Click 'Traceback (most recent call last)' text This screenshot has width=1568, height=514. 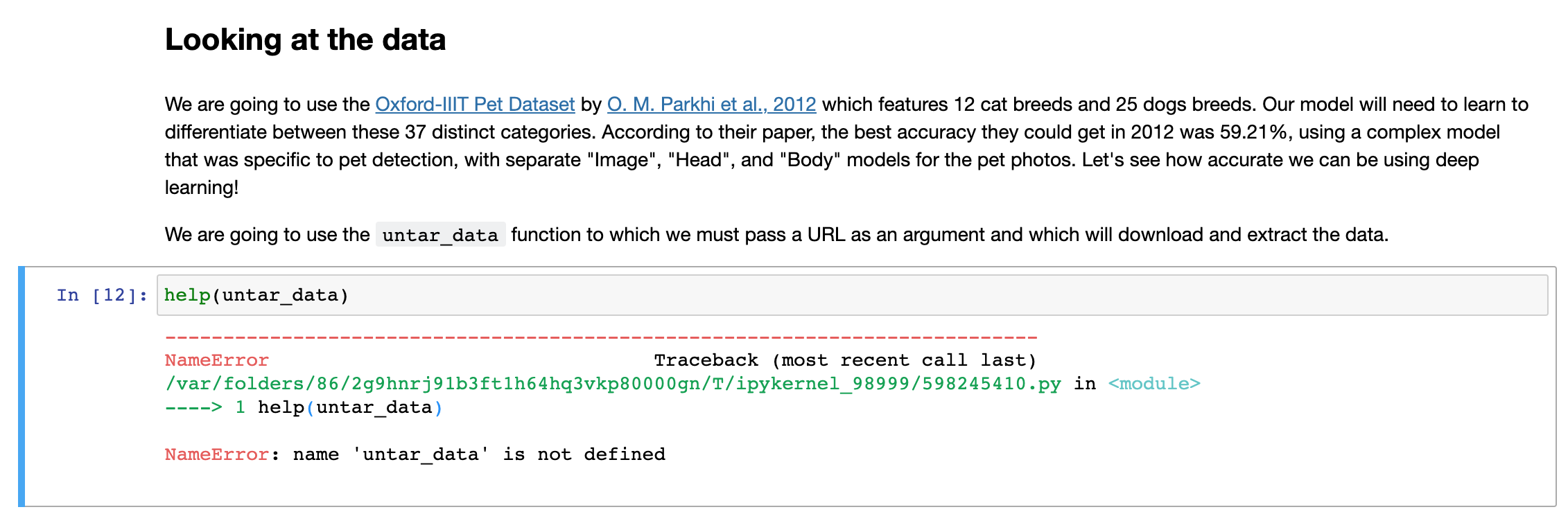[845, 360]
